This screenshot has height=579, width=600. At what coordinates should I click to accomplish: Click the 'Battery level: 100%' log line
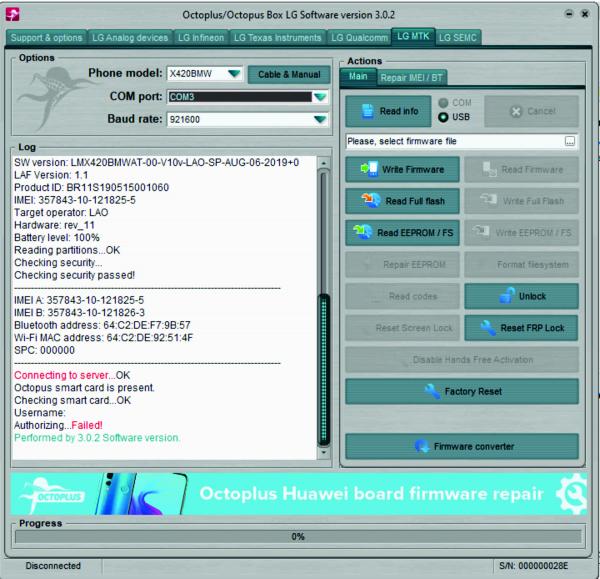coord(57,237)
